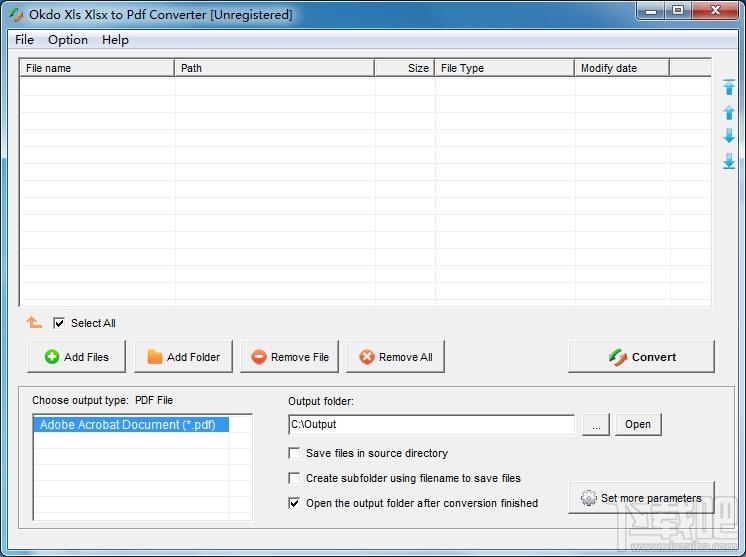Minimize the converter window
The width and height of the screenshot is (746, 557).
651,10
